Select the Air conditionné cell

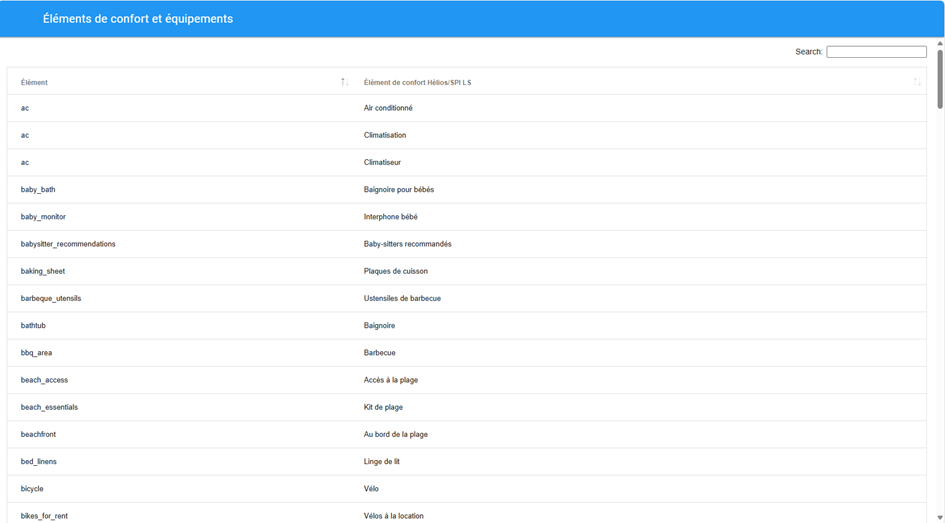pos(388,108)
